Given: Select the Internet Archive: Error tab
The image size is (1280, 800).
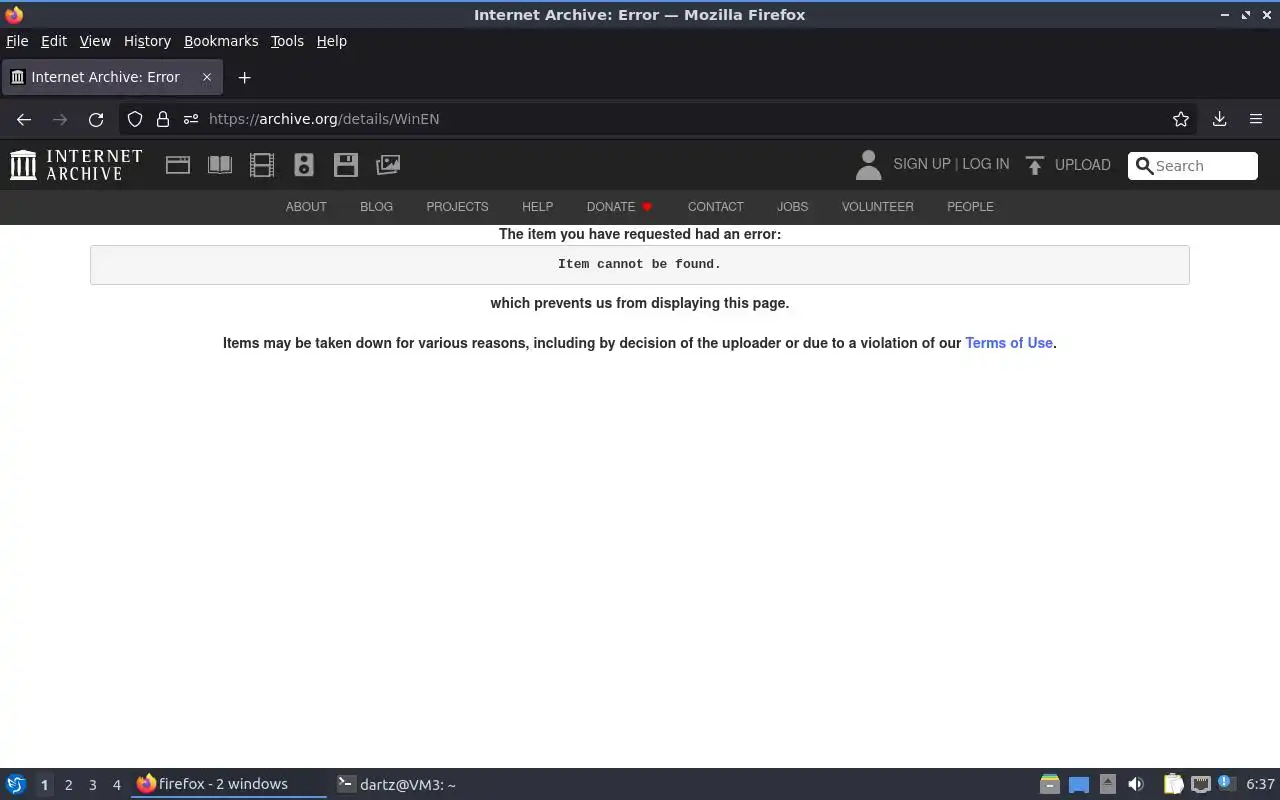Looking at the screenshot, I should tap(110, 77).
